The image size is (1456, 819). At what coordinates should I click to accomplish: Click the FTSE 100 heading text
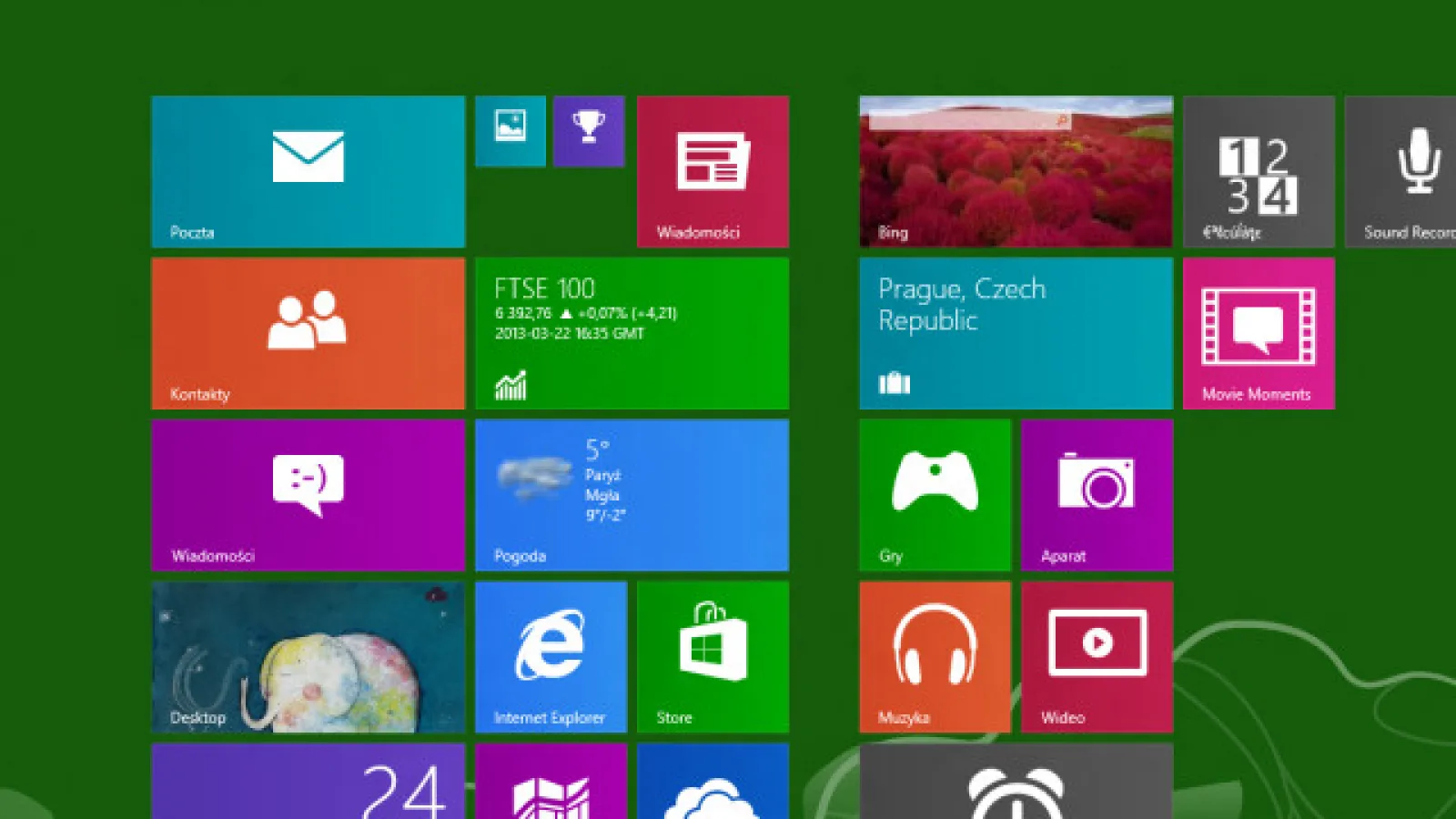[x=544, y=289]
